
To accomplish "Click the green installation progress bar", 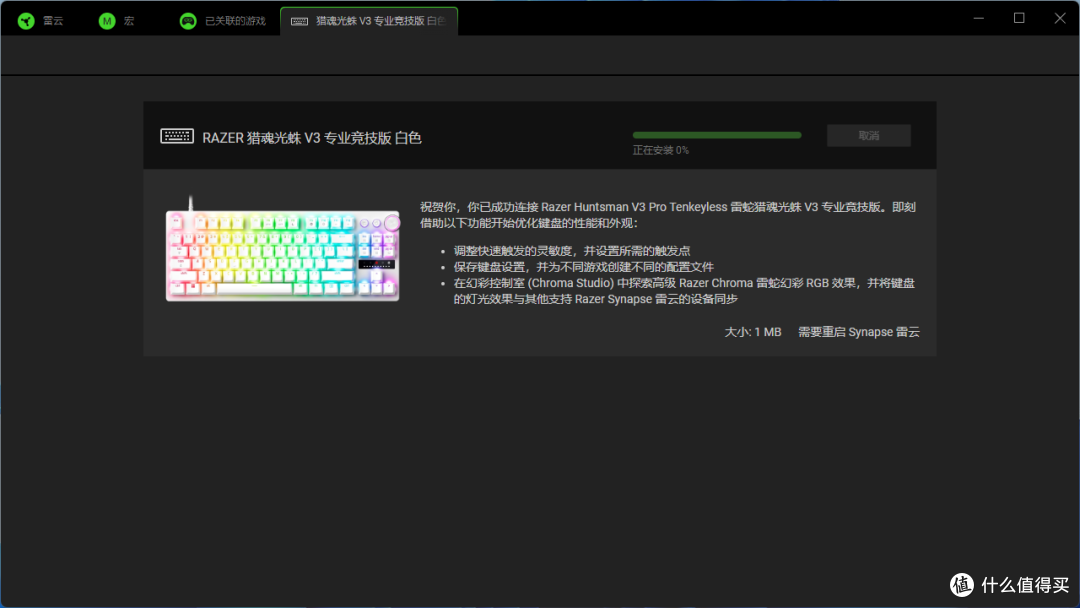I will pyautogui.click(x=716, y=135).
